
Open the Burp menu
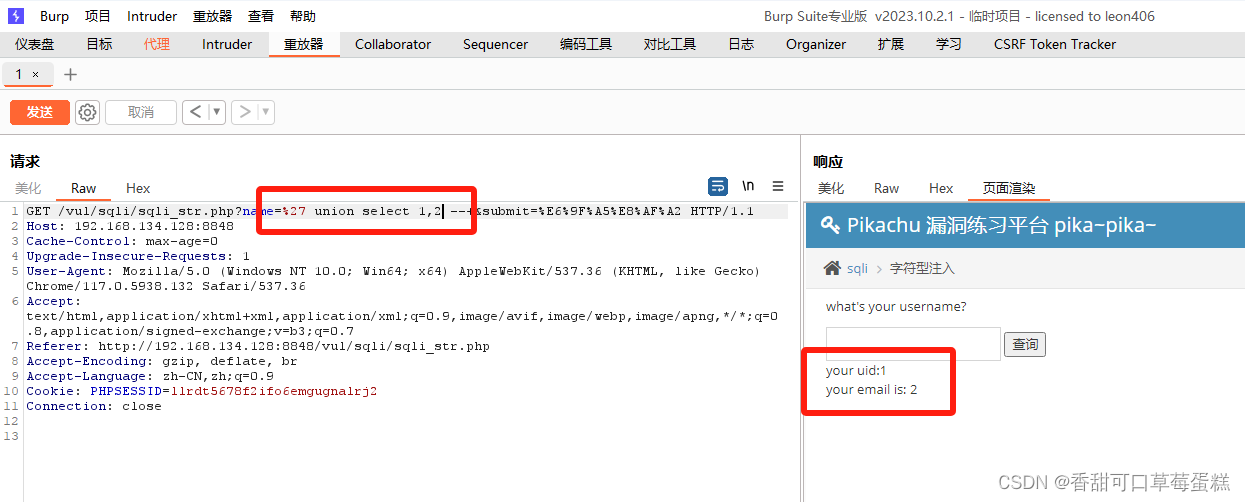point(55,16)
